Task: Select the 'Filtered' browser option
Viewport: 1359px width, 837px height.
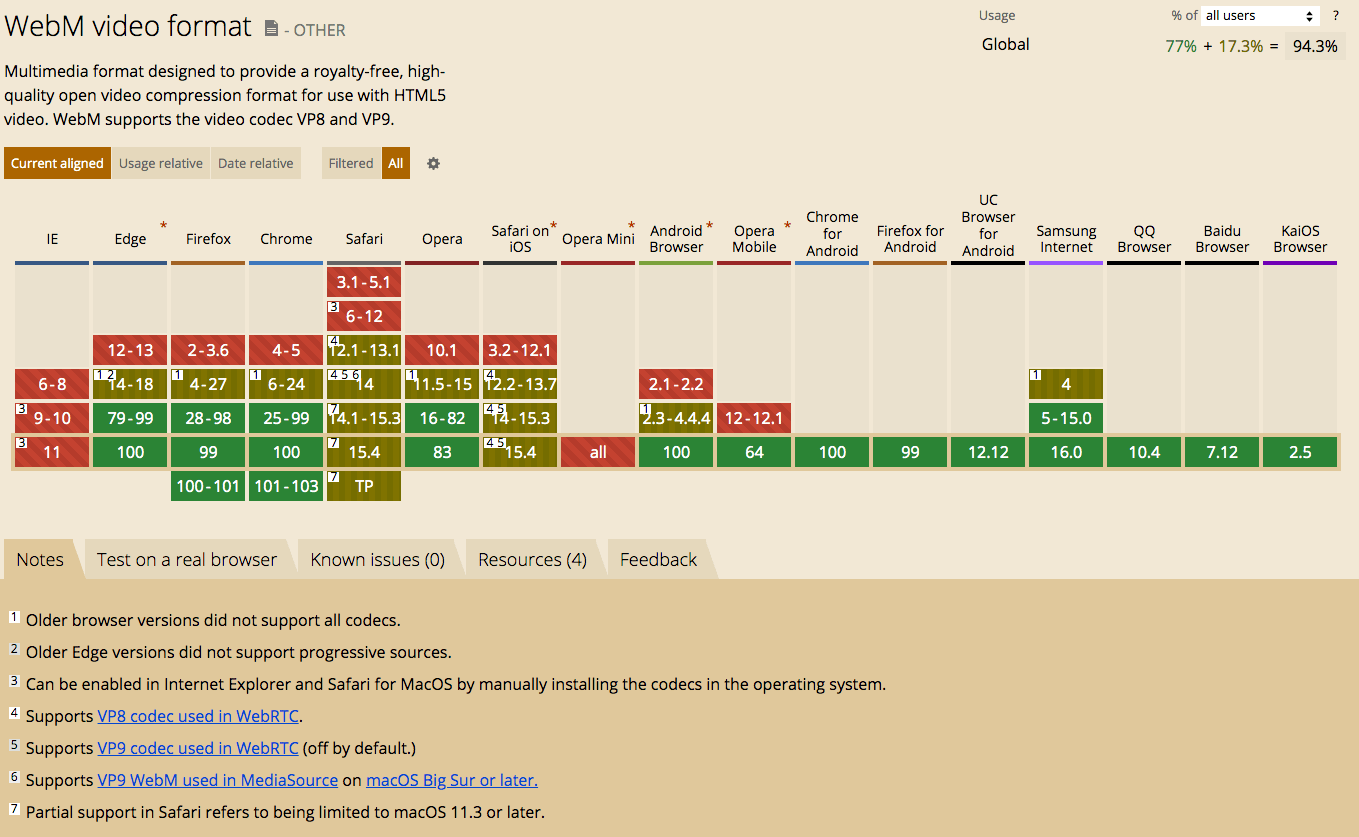Action: point(351,163)
